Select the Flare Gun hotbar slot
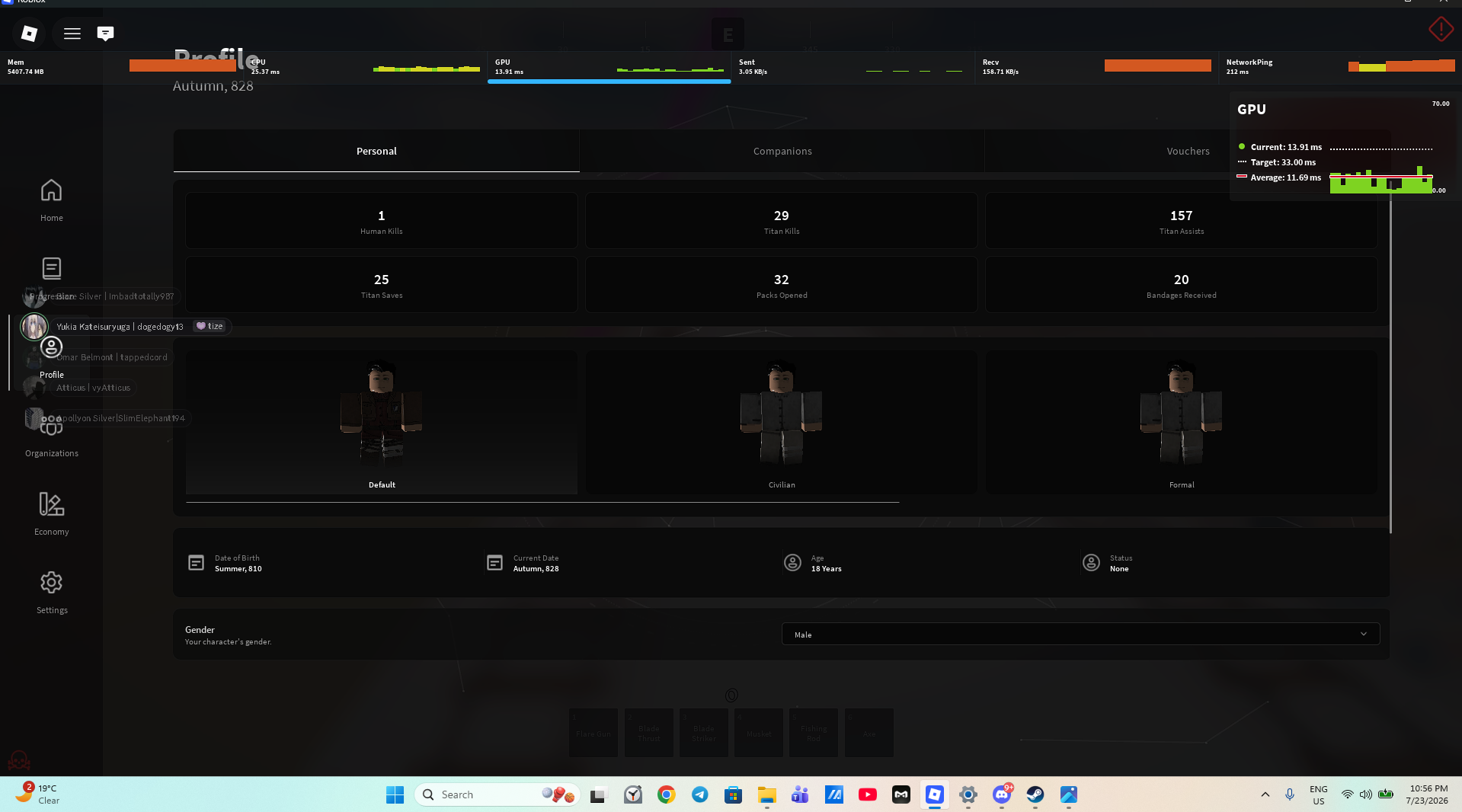1462x812 pixels. [x=593, y=733]
